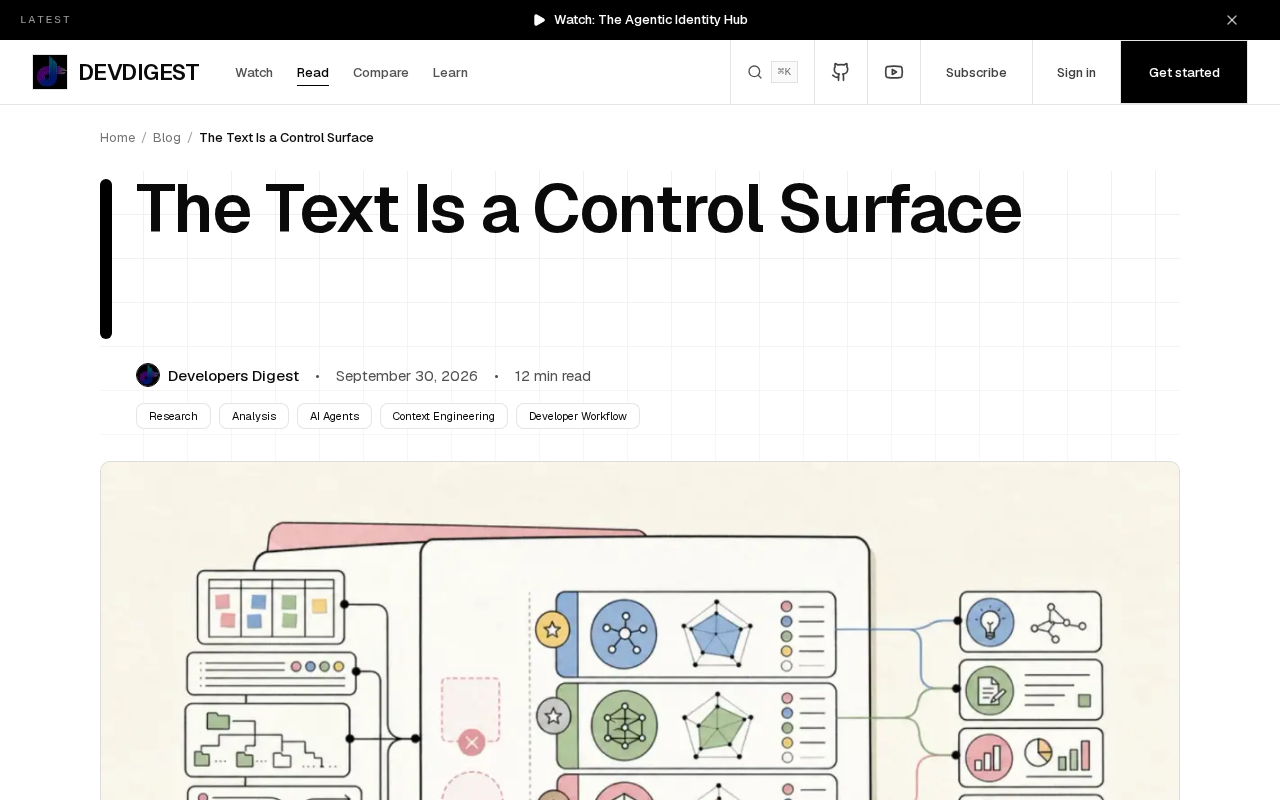
Task: Click the ⌘K search shortcut badge
Action: tap(784, 72)
